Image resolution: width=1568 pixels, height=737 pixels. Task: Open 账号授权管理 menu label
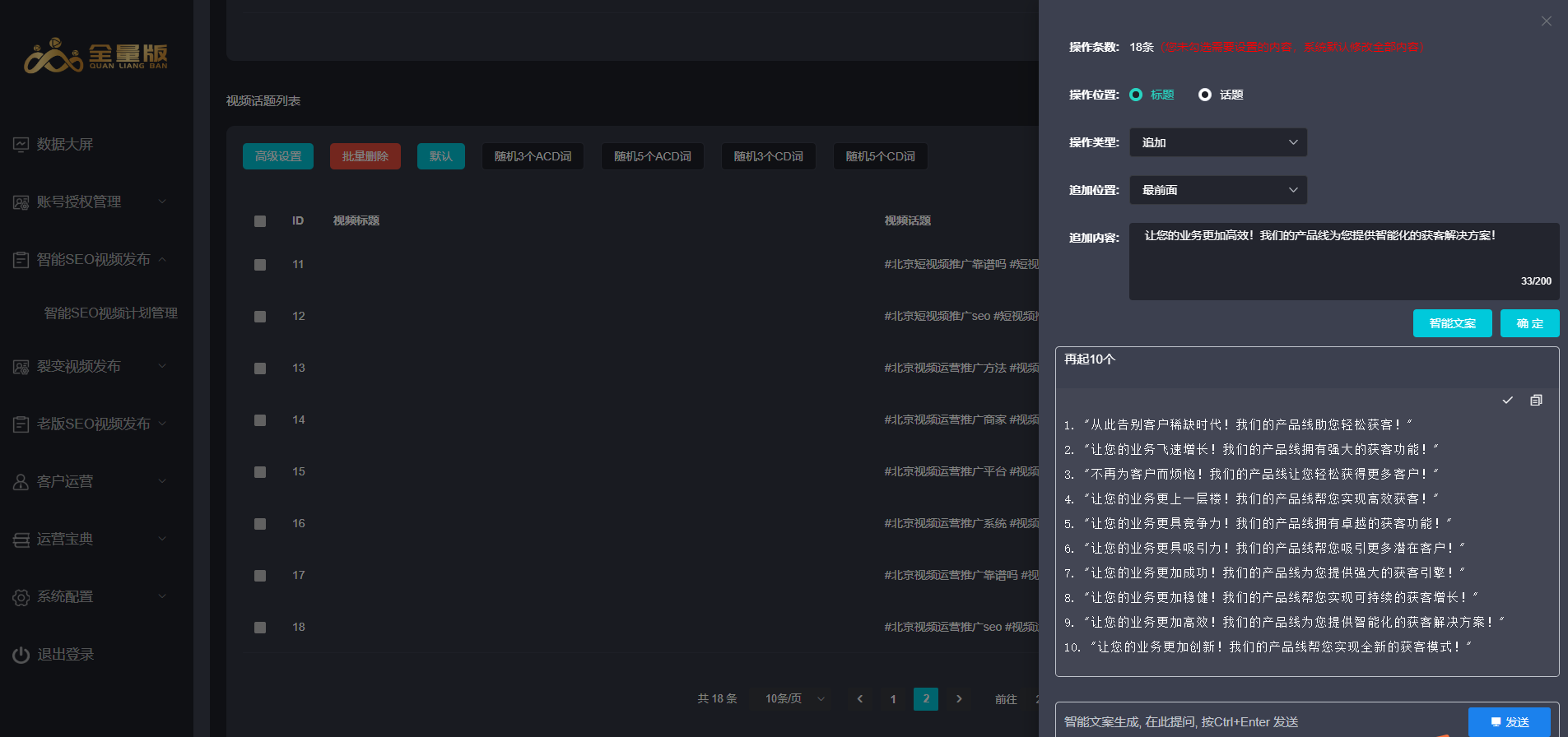click(79, 202)
